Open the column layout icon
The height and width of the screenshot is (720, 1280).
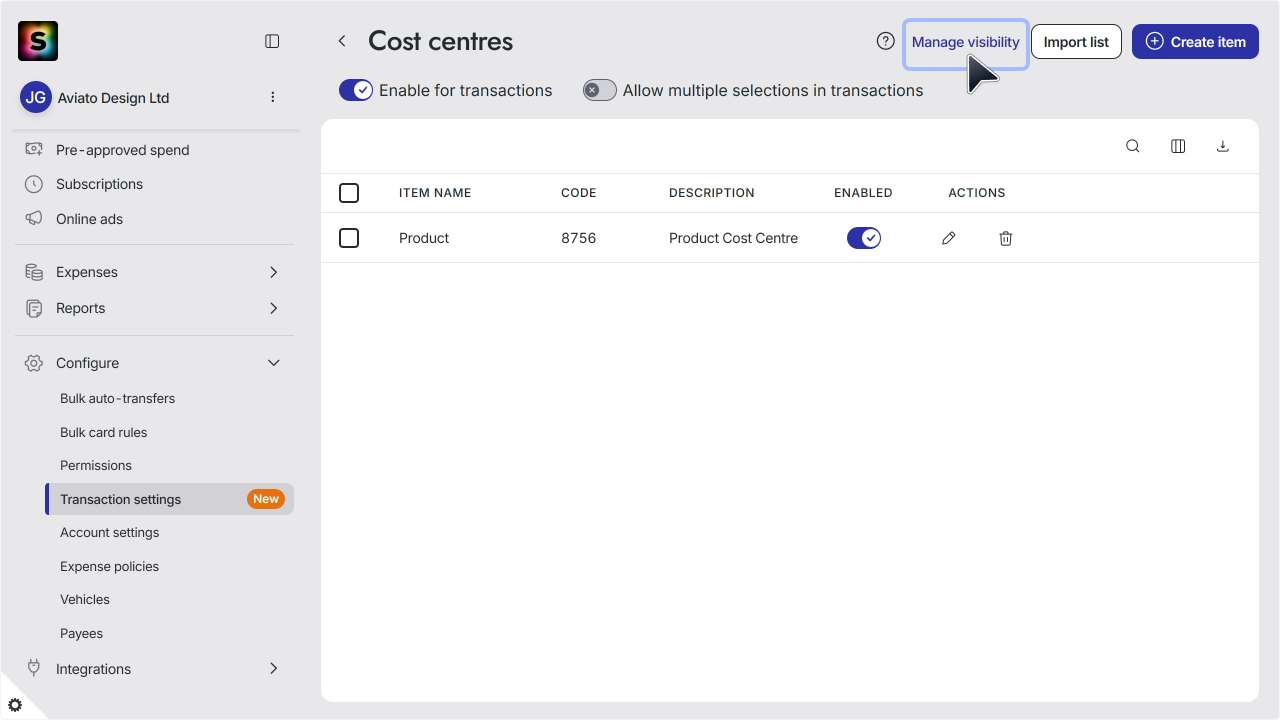1178,146
